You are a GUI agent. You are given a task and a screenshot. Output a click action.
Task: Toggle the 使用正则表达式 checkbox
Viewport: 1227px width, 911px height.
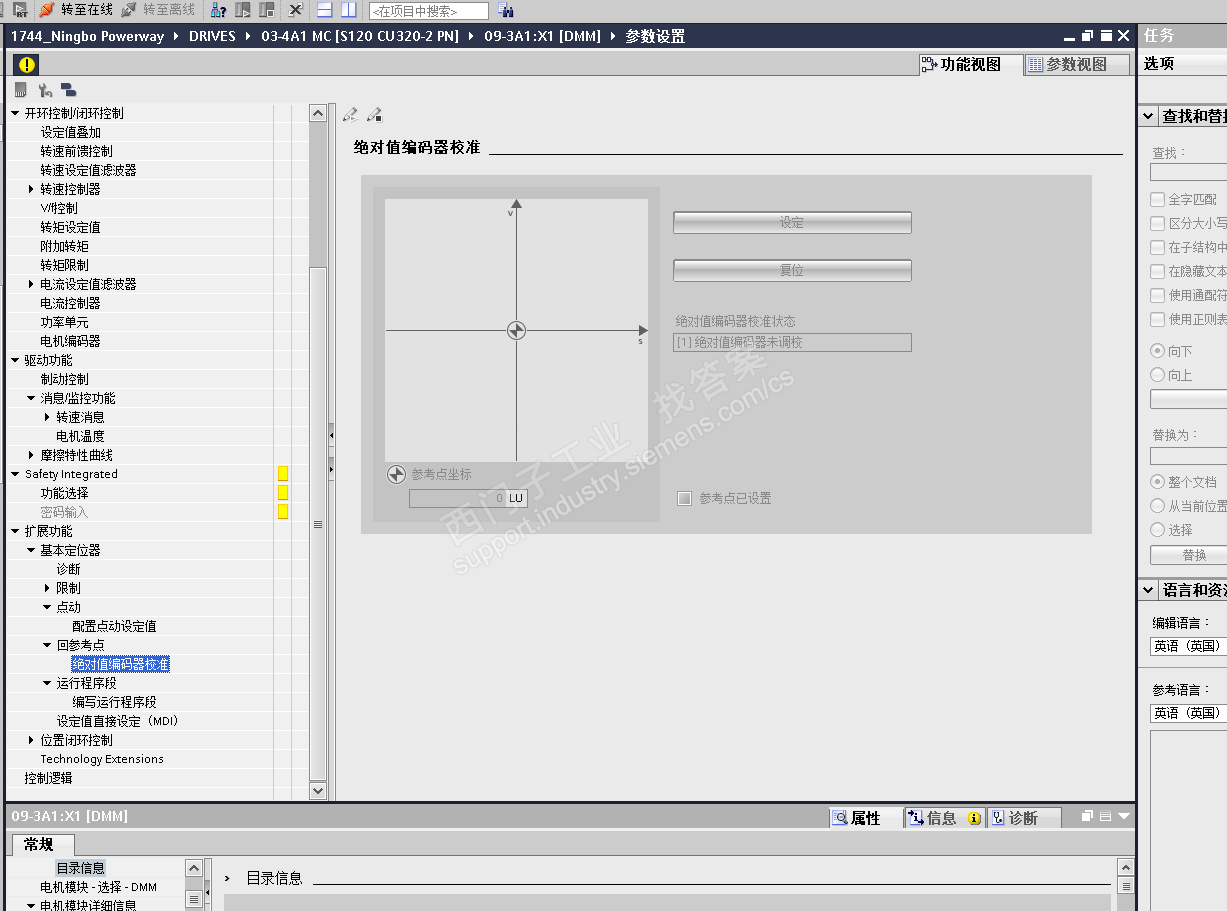(1158, 320)
